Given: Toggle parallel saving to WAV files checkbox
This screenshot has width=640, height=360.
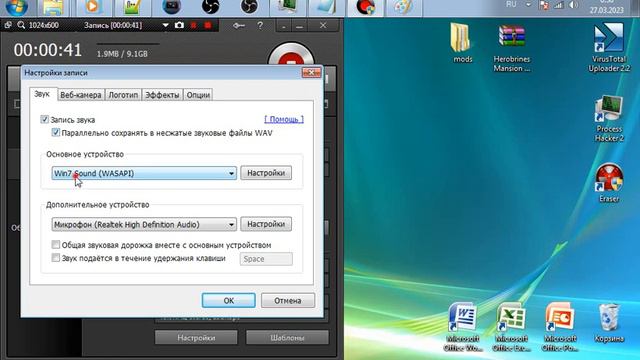Looking at the screenshot, I should [x=56, y=132].
